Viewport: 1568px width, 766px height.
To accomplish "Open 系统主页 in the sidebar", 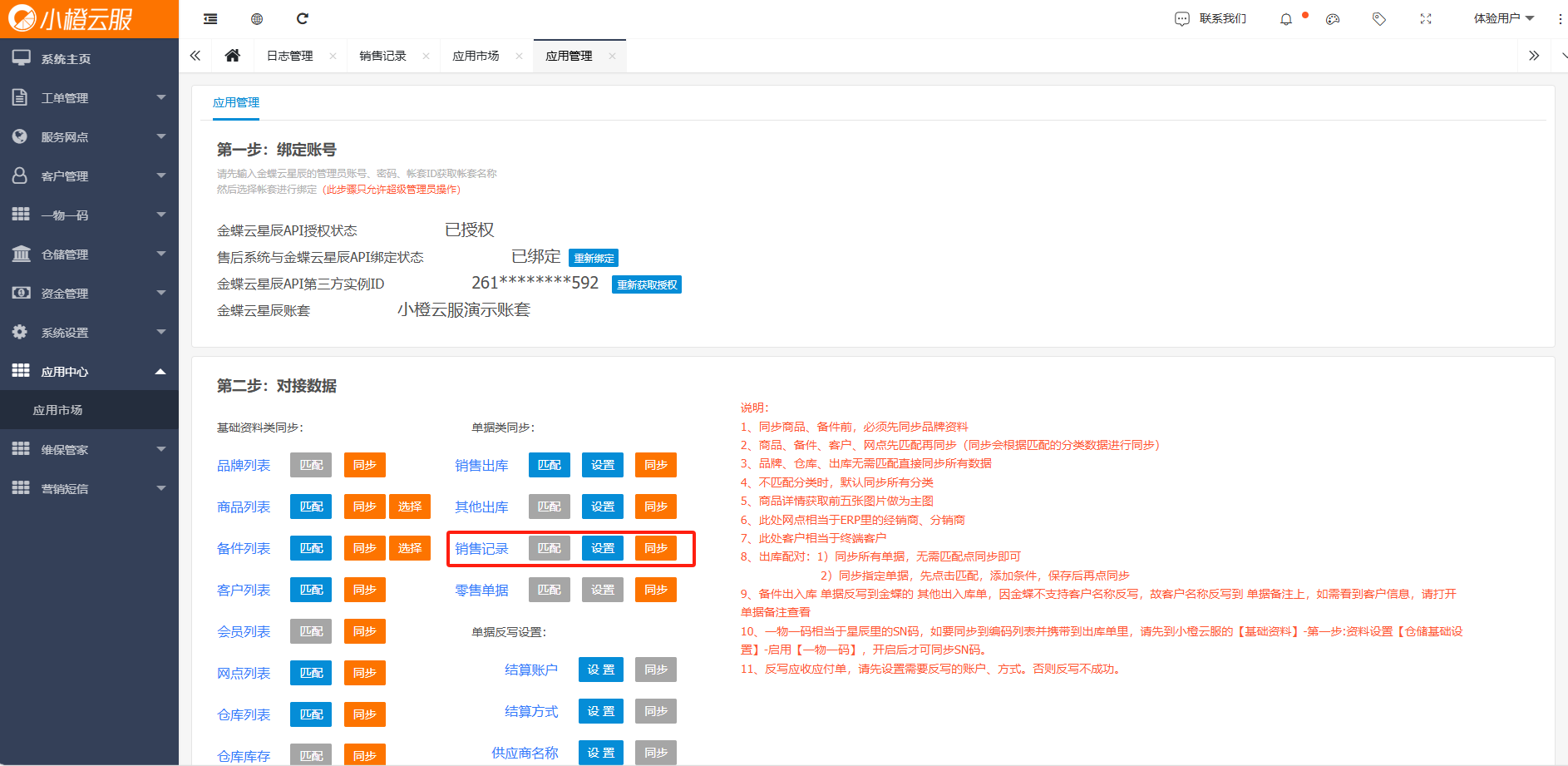I will point(89,58).
